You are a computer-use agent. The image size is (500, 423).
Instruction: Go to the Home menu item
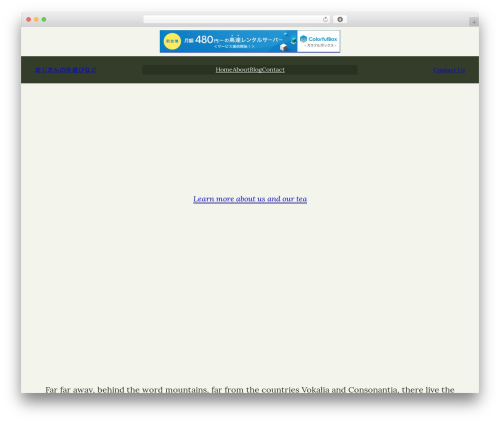tap(224, 70)
